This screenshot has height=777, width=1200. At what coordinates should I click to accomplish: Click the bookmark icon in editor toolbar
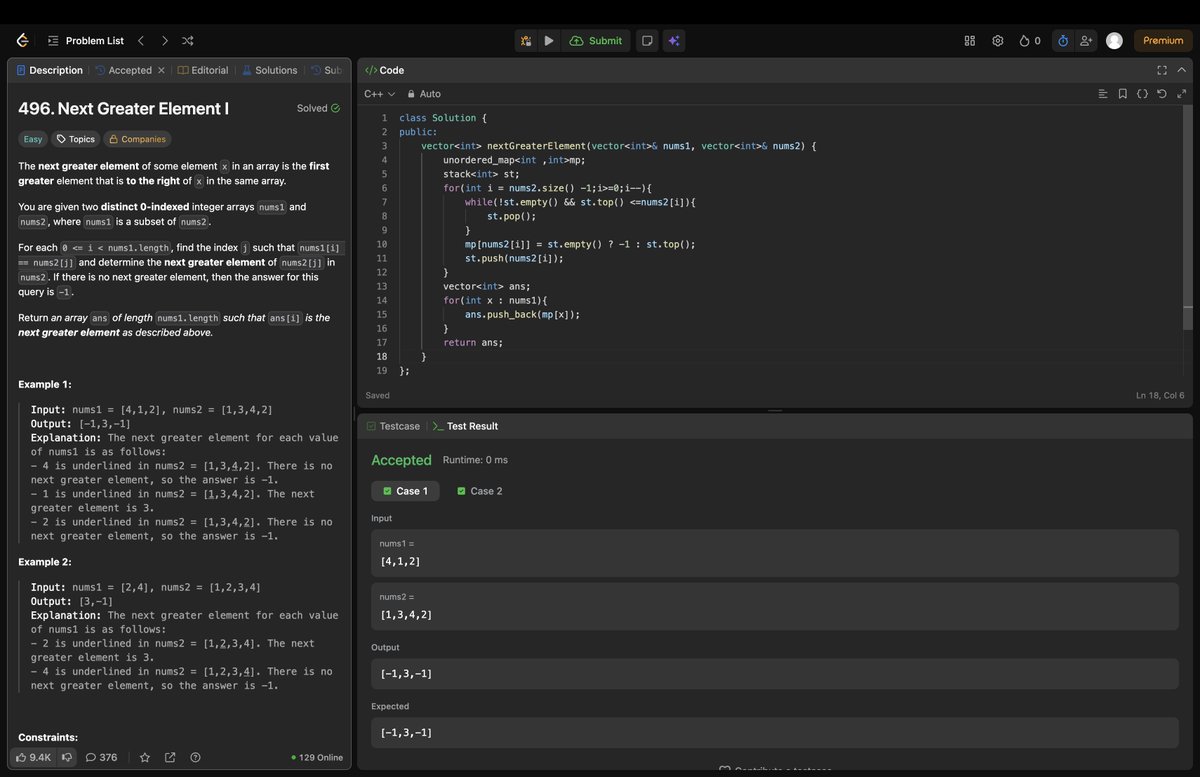1123,94
